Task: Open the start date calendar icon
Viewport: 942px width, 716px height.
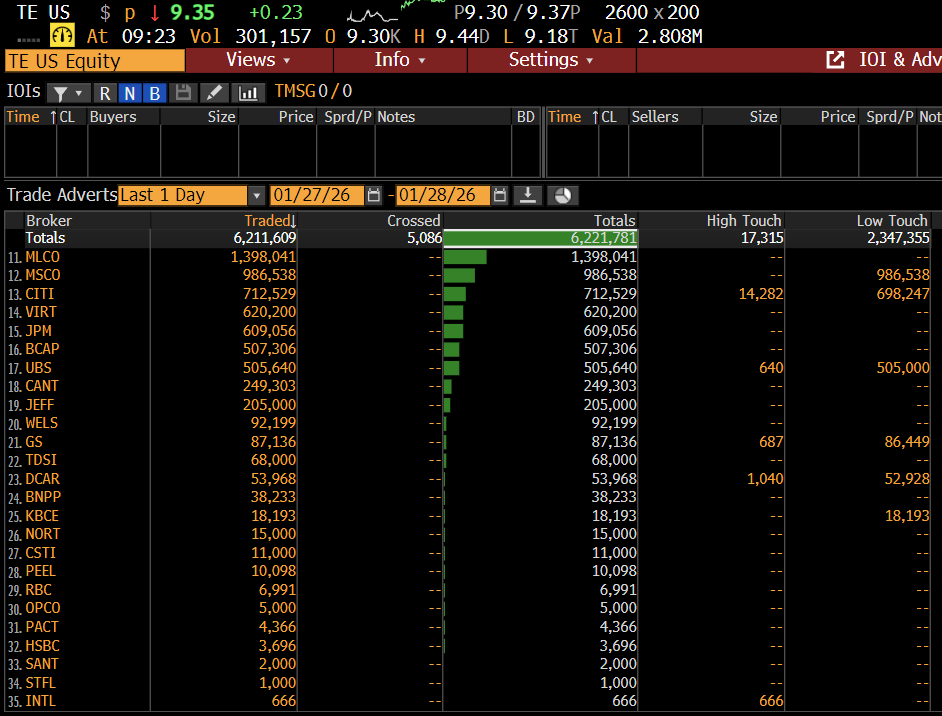Action: coord(373,195)
